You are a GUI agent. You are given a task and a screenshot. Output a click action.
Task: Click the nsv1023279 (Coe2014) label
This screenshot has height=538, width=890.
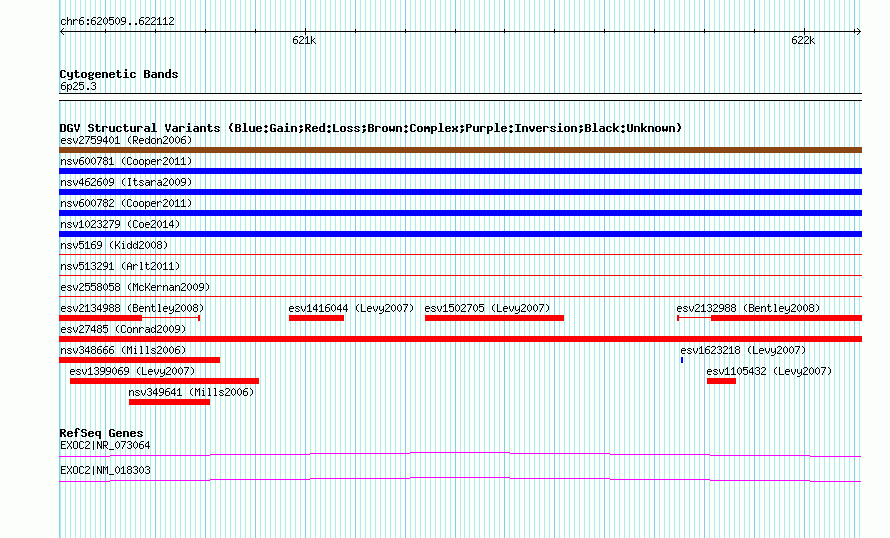pos(120,224)
